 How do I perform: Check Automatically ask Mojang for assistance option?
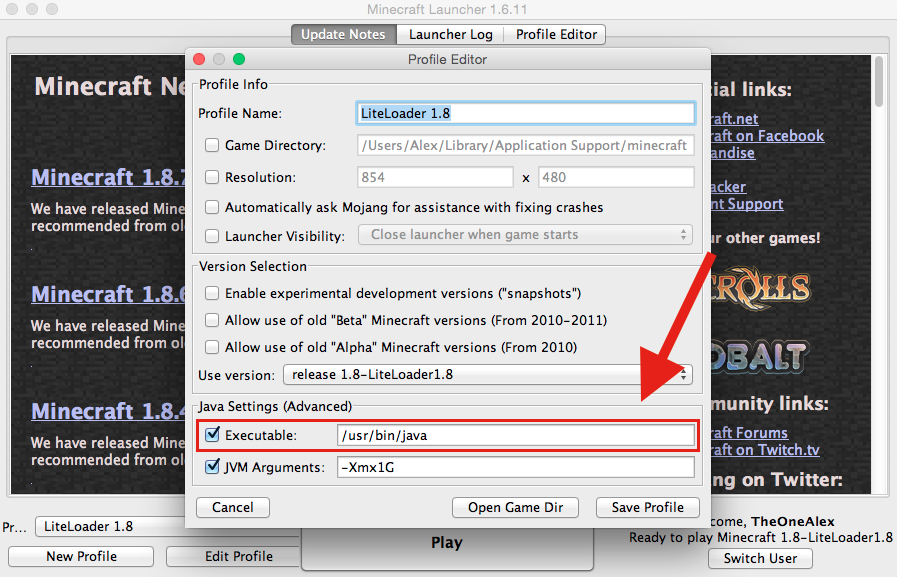coord(212,207)
